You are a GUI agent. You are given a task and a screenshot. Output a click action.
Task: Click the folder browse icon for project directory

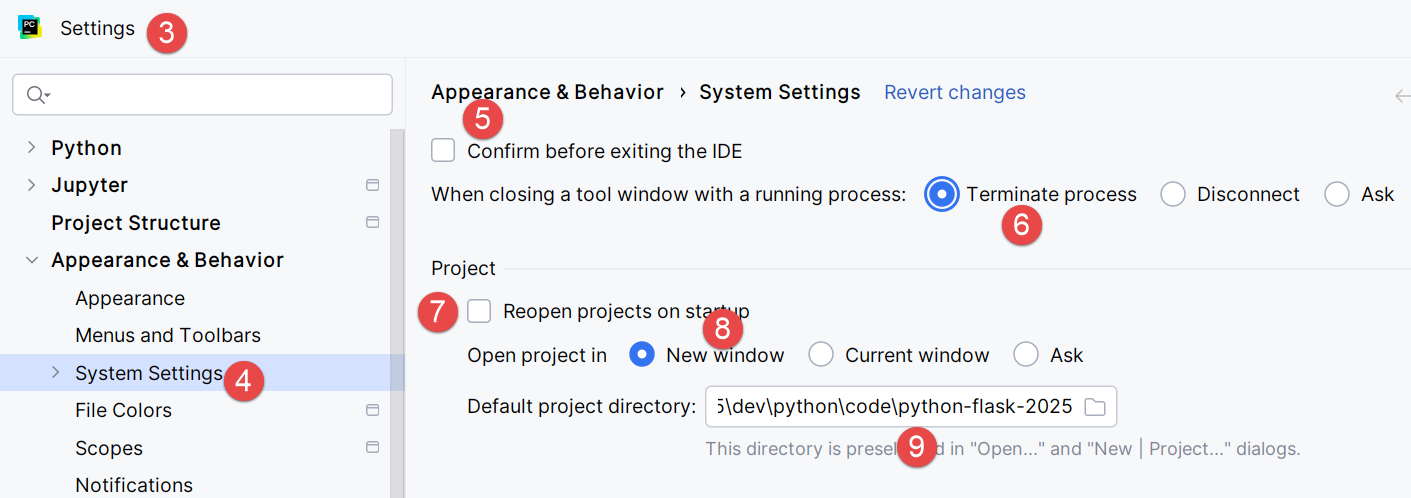(1095, 407)
